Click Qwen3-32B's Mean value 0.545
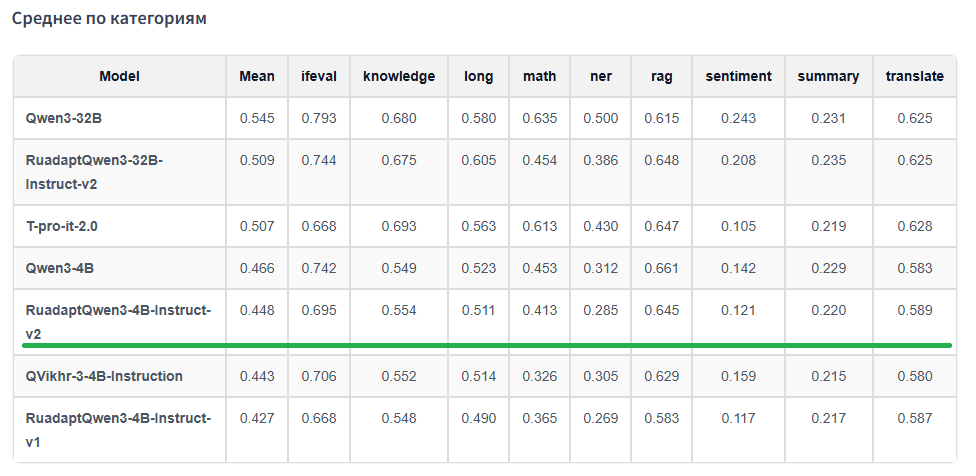 click(257, 118)
